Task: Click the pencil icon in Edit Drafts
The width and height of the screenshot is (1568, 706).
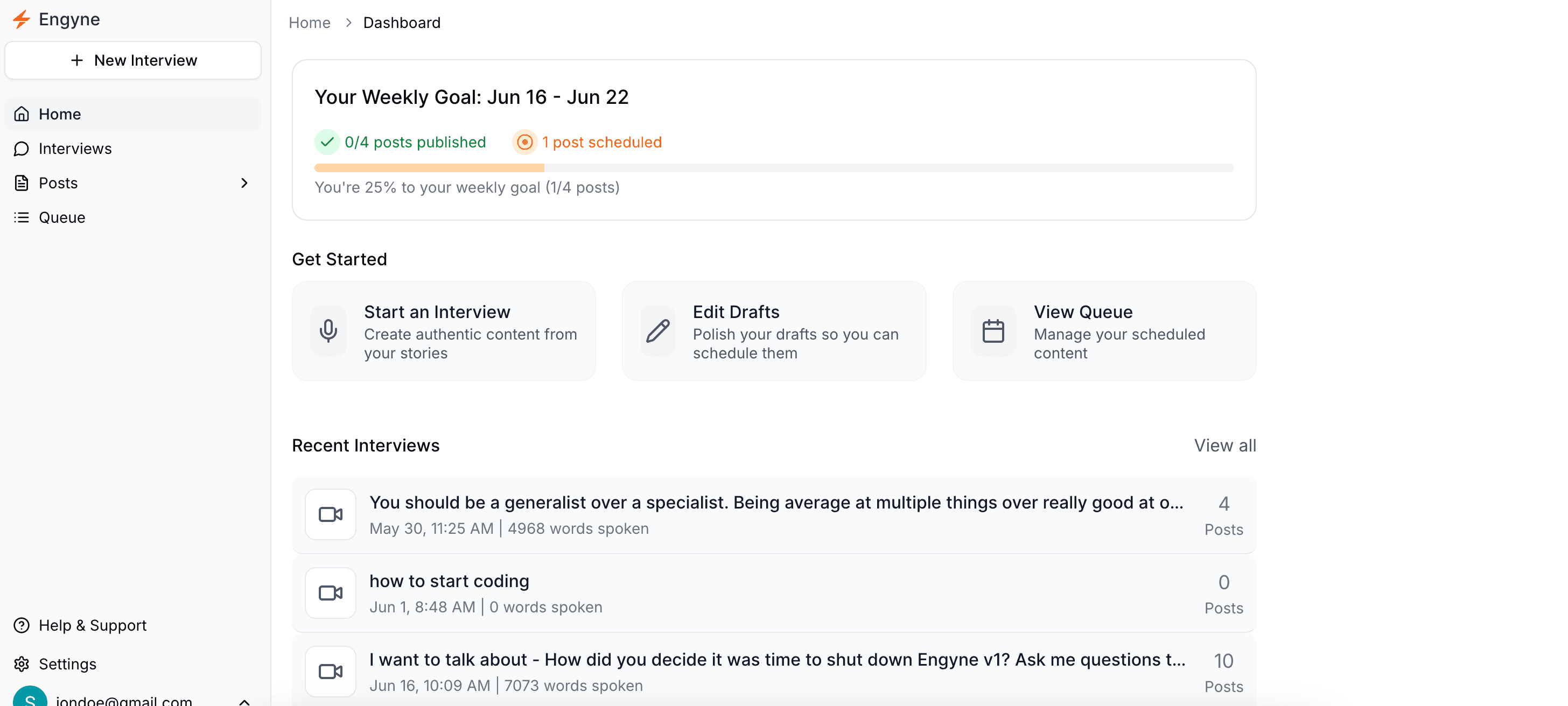Action: click(658, 331)
